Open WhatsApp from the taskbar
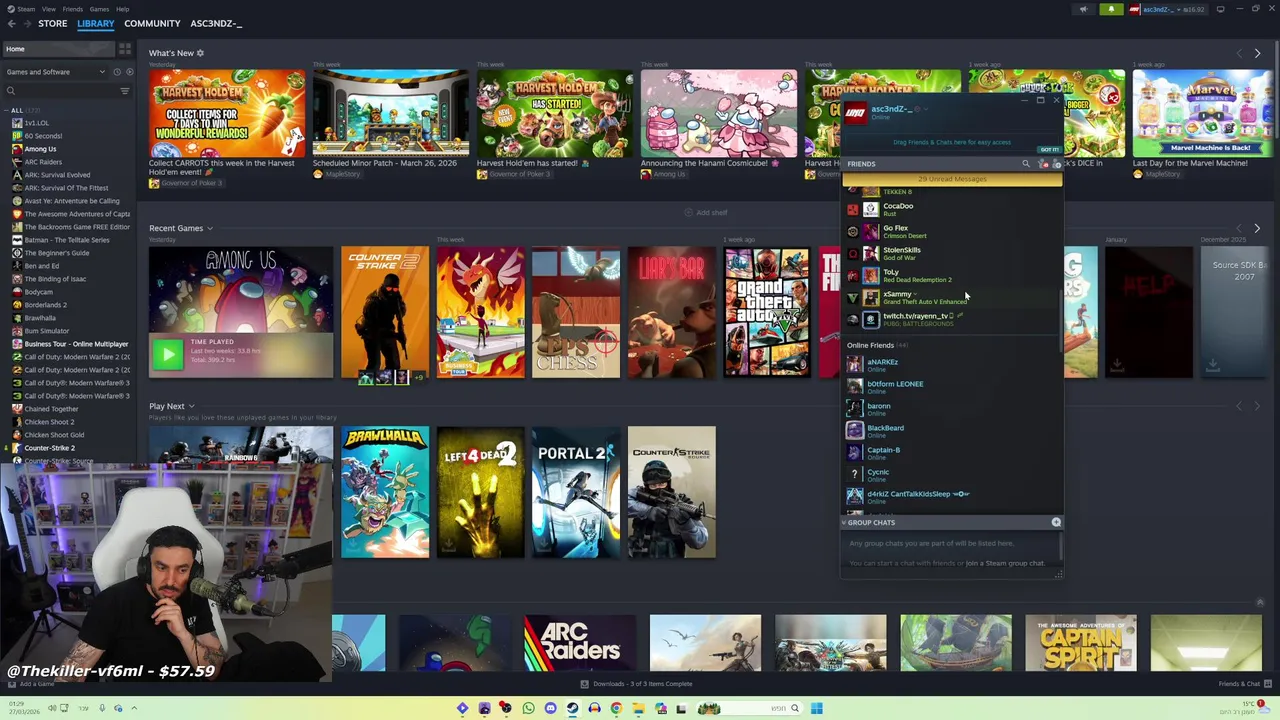The height and width of the screenshot is (720, 1280). 528,708
